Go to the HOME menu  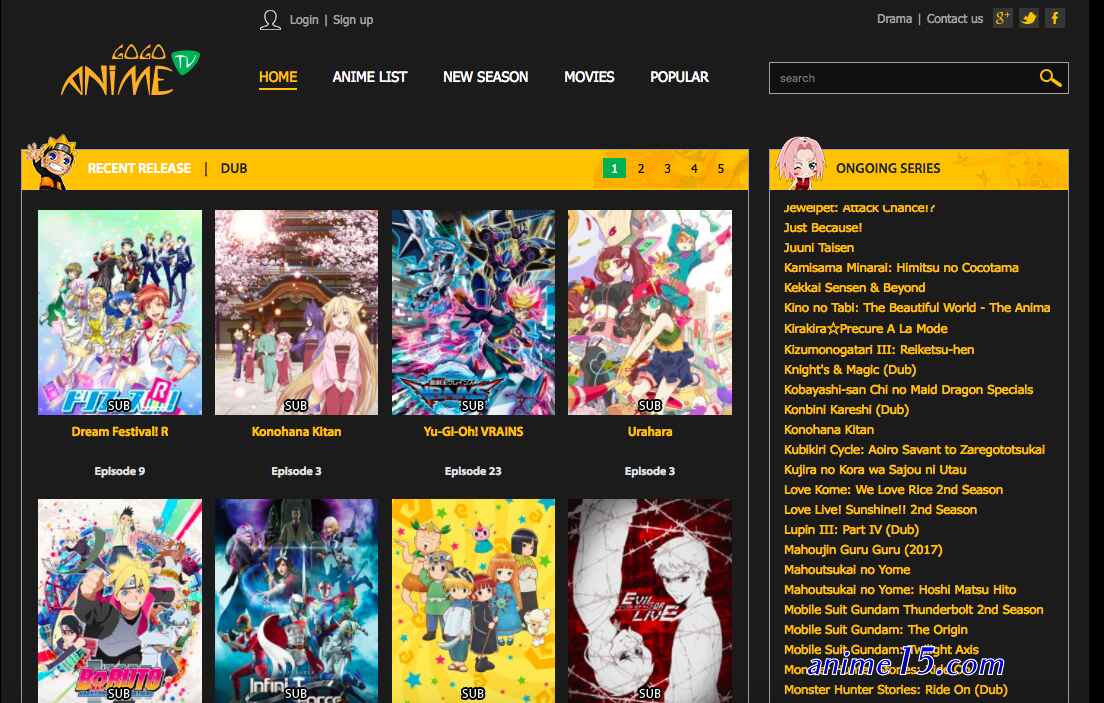pyautogui.click(x=278, y=77)
